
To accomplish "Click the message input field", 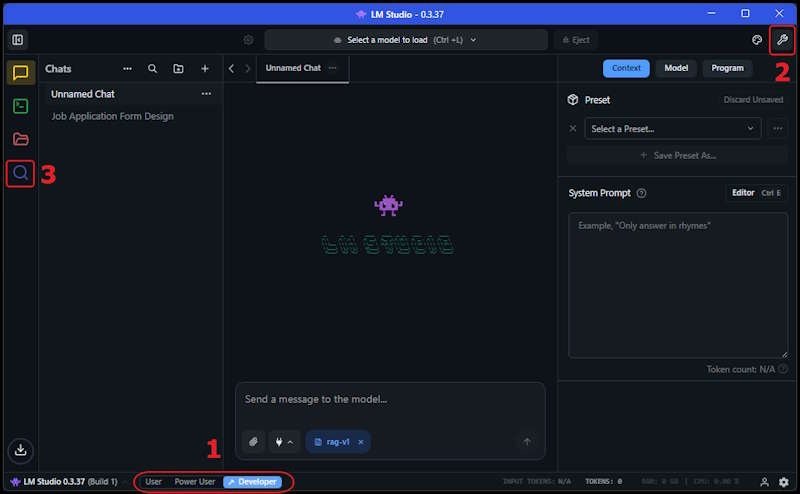I will click(390, 400).
